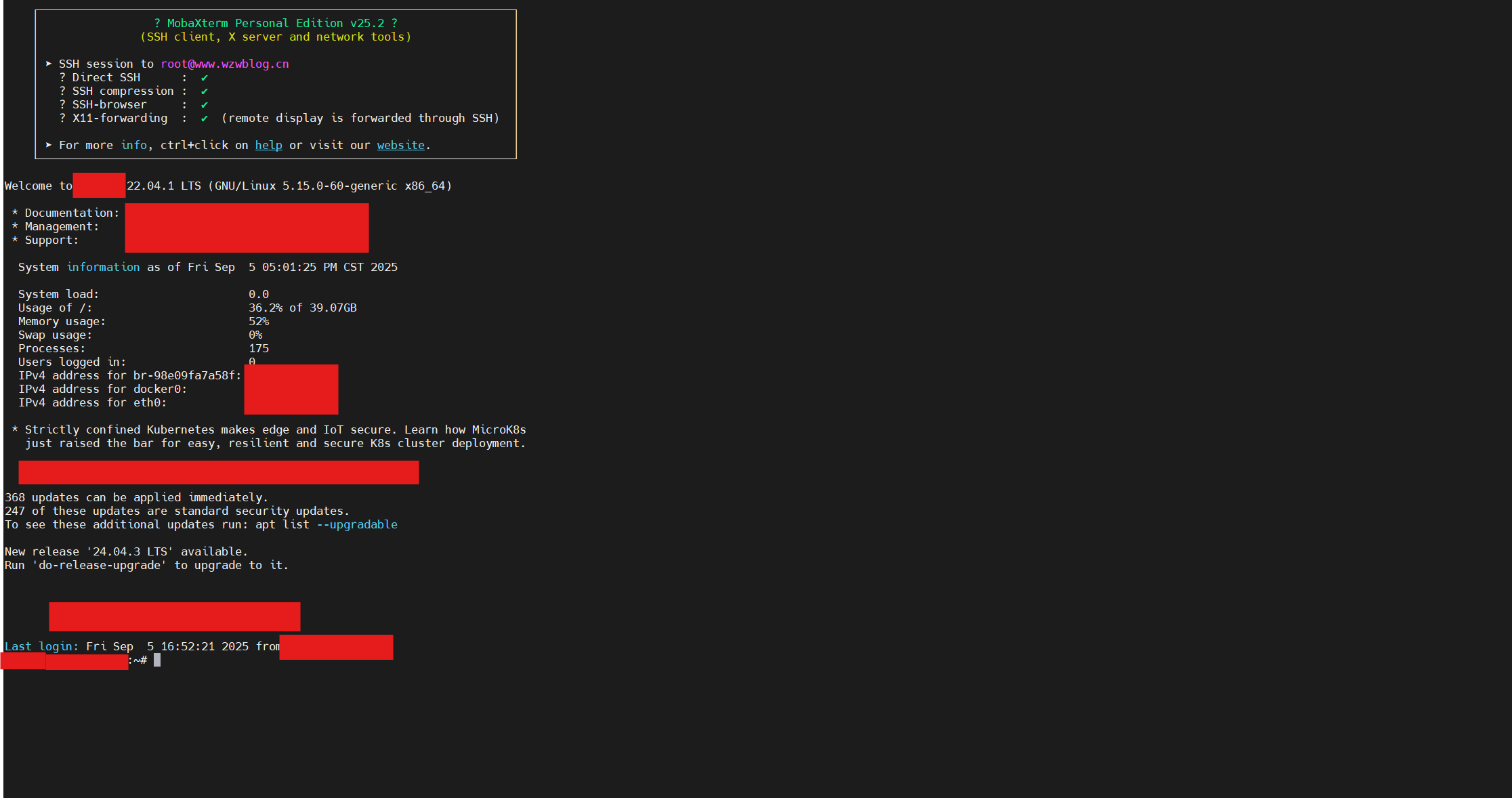Click the '36.2% of 39.07GB' disk usage value
The height and width of the screenshot is (798, 1512).
tap(302, 308)
